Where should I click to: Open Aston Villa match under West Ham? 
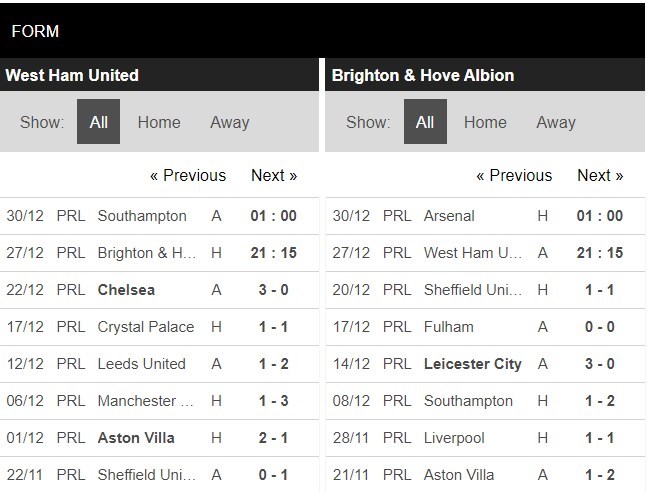tap(136, 438)
